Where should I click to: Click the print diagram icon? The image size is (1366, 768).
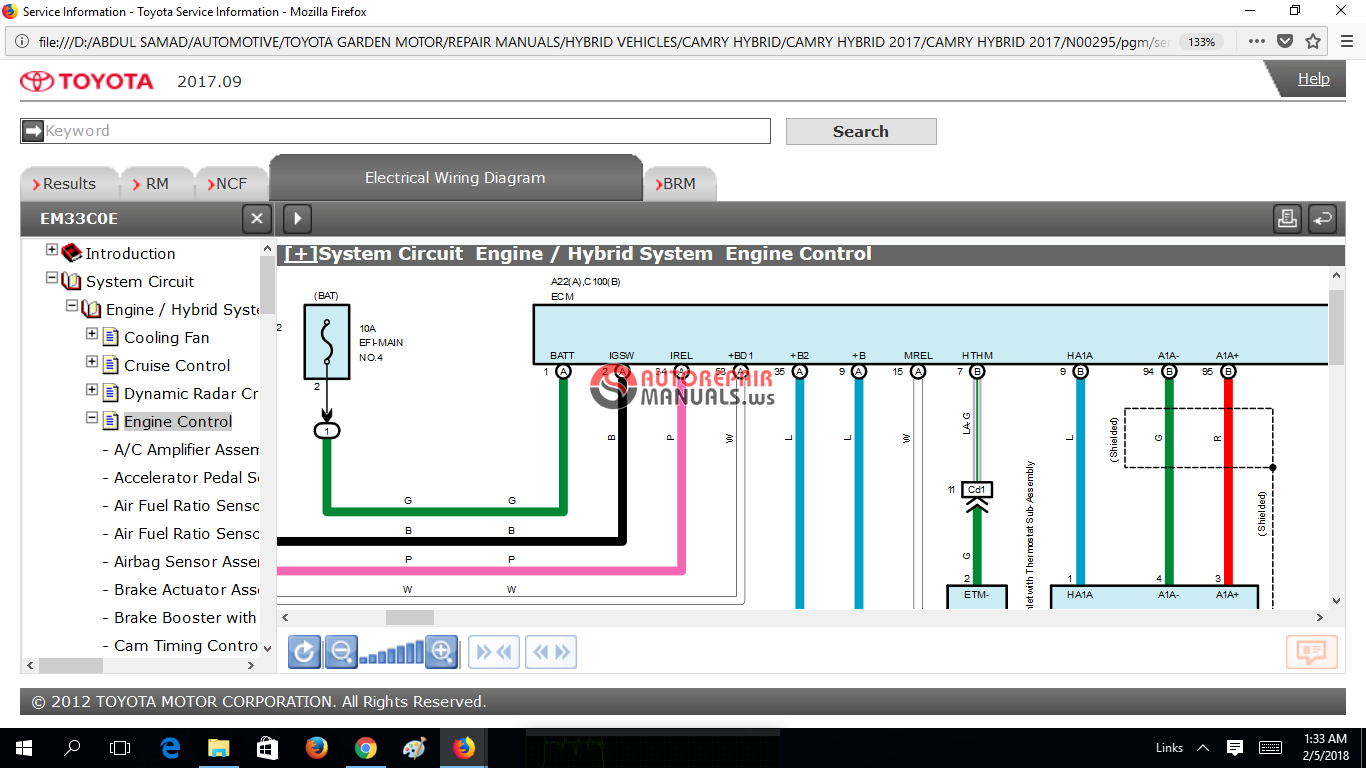pos(1288,218)
